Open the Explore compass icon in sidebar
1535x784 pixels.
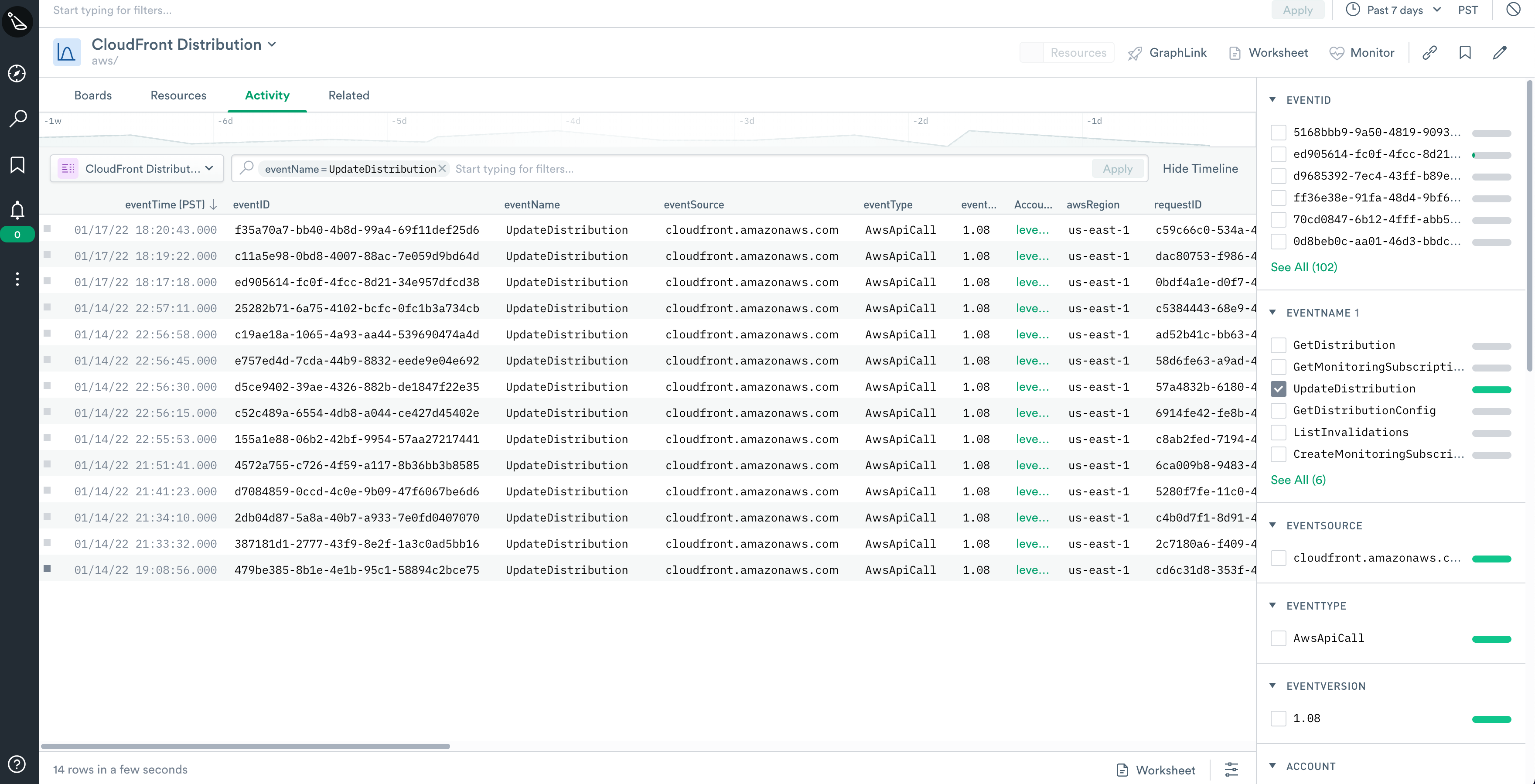pos(17,73)
